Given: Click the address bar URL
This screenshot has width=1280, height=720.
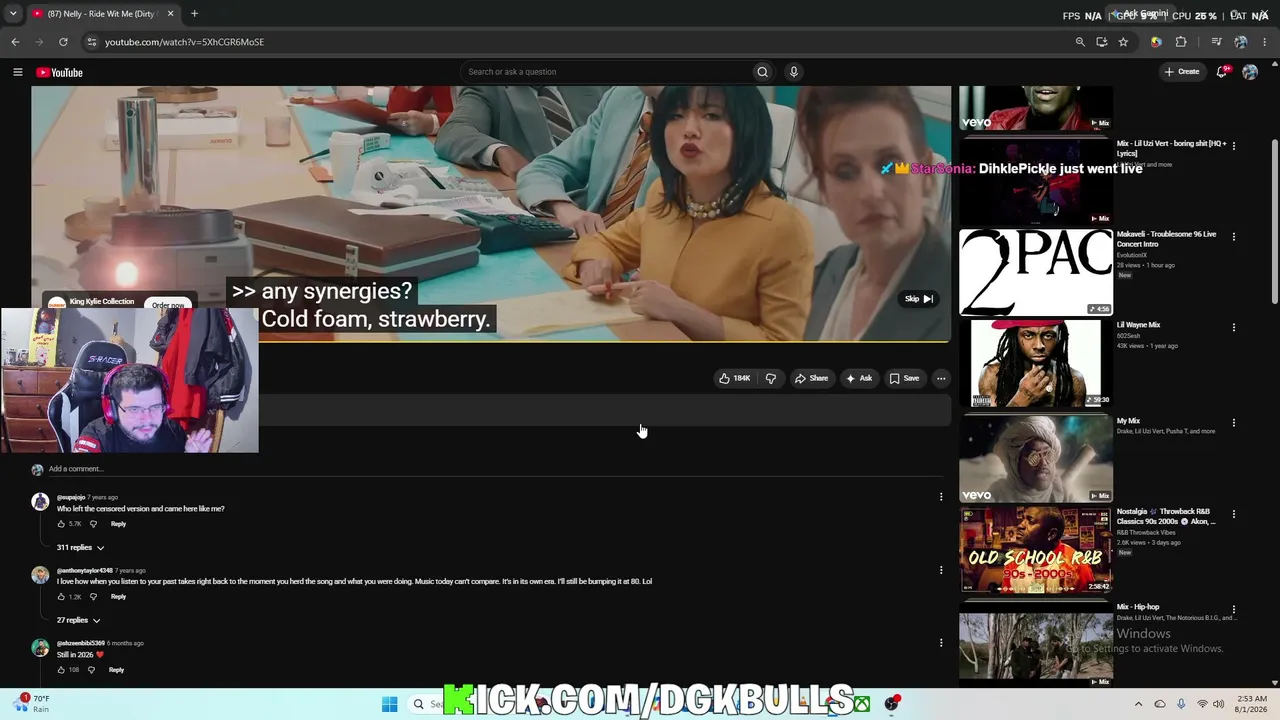Looking at the screenshot, I should pyautogui.click(x=185, y=42).
